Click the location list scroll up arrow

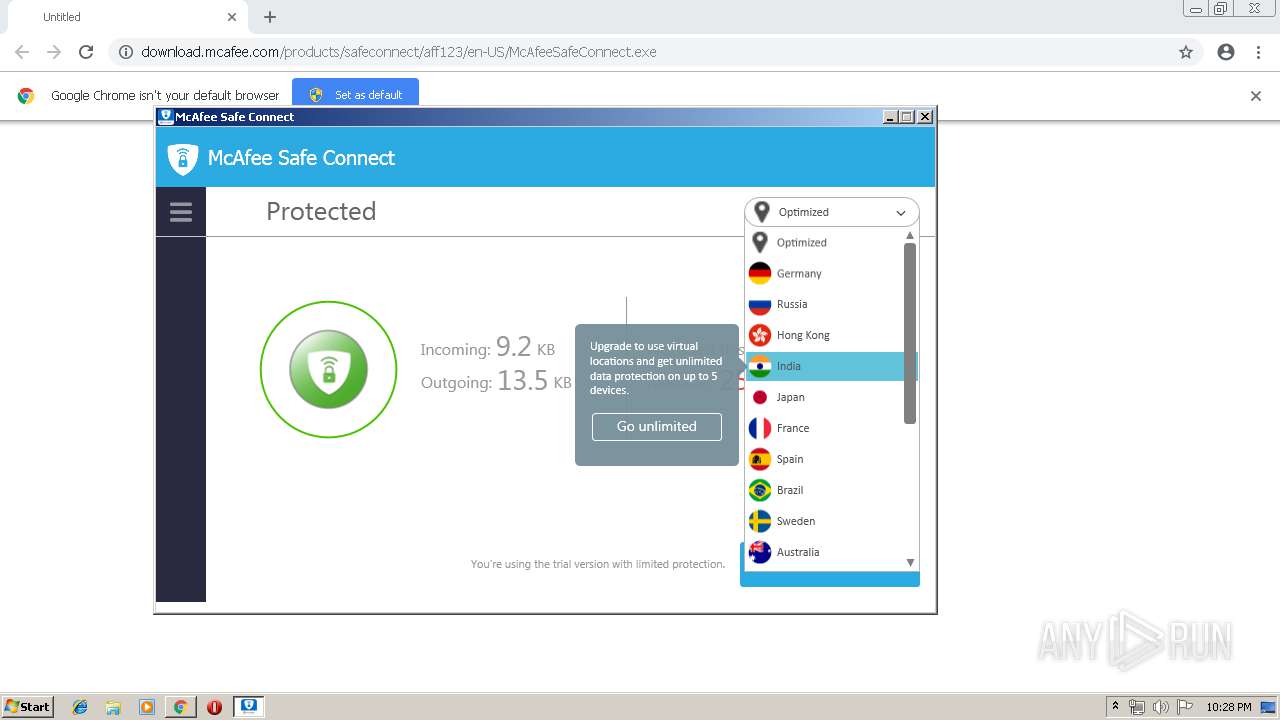pyautogui.click(x=910, y=236)
